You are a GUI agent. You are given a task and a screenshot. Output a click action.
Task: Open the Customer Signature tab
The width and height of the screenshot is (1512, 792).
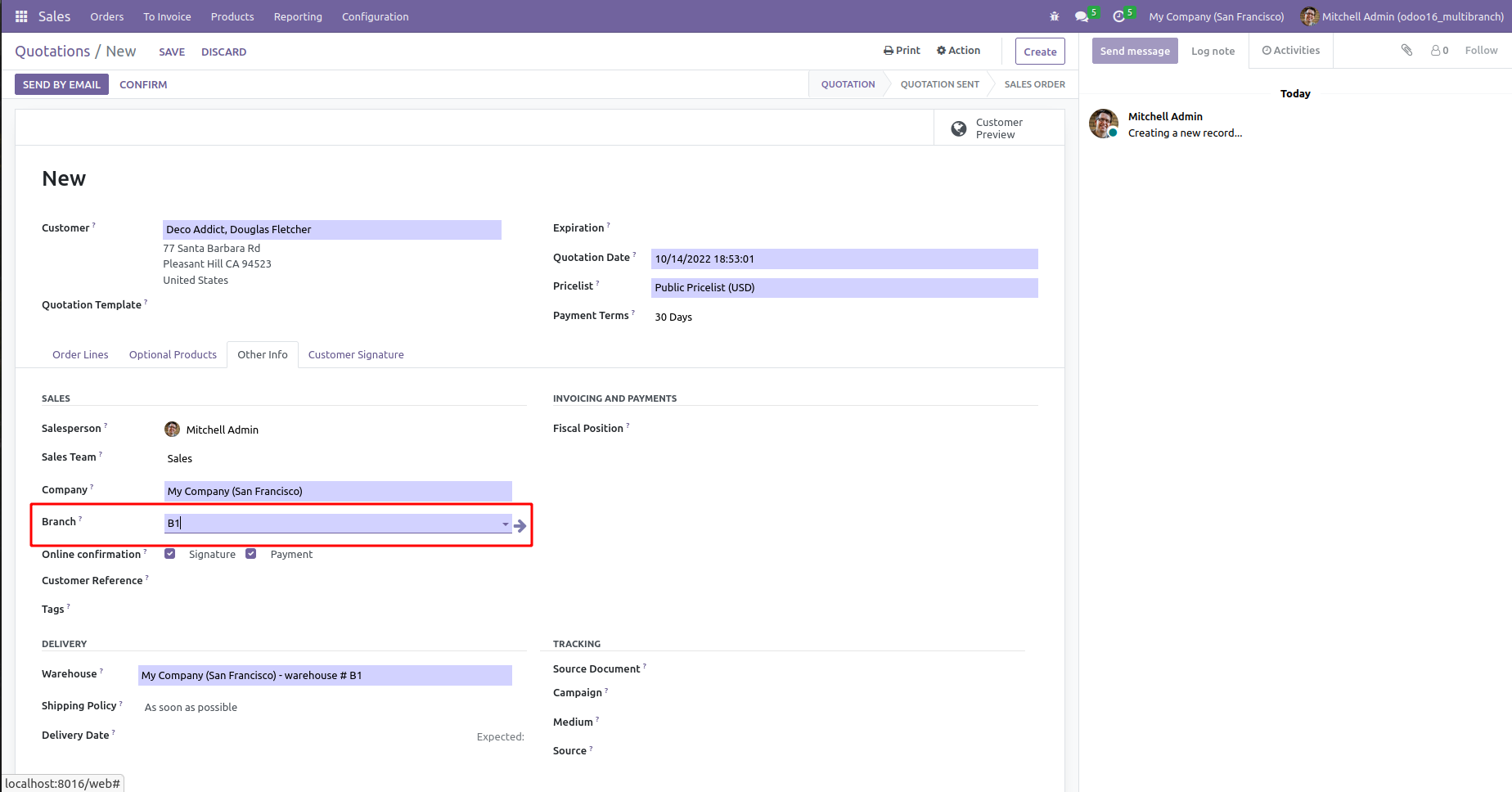click(356, 355)
